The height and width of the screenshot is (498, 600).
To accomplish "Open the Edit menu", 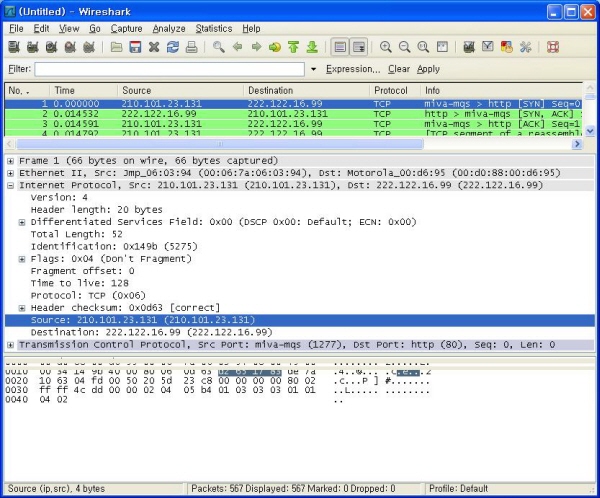I will tap(41, 29).
